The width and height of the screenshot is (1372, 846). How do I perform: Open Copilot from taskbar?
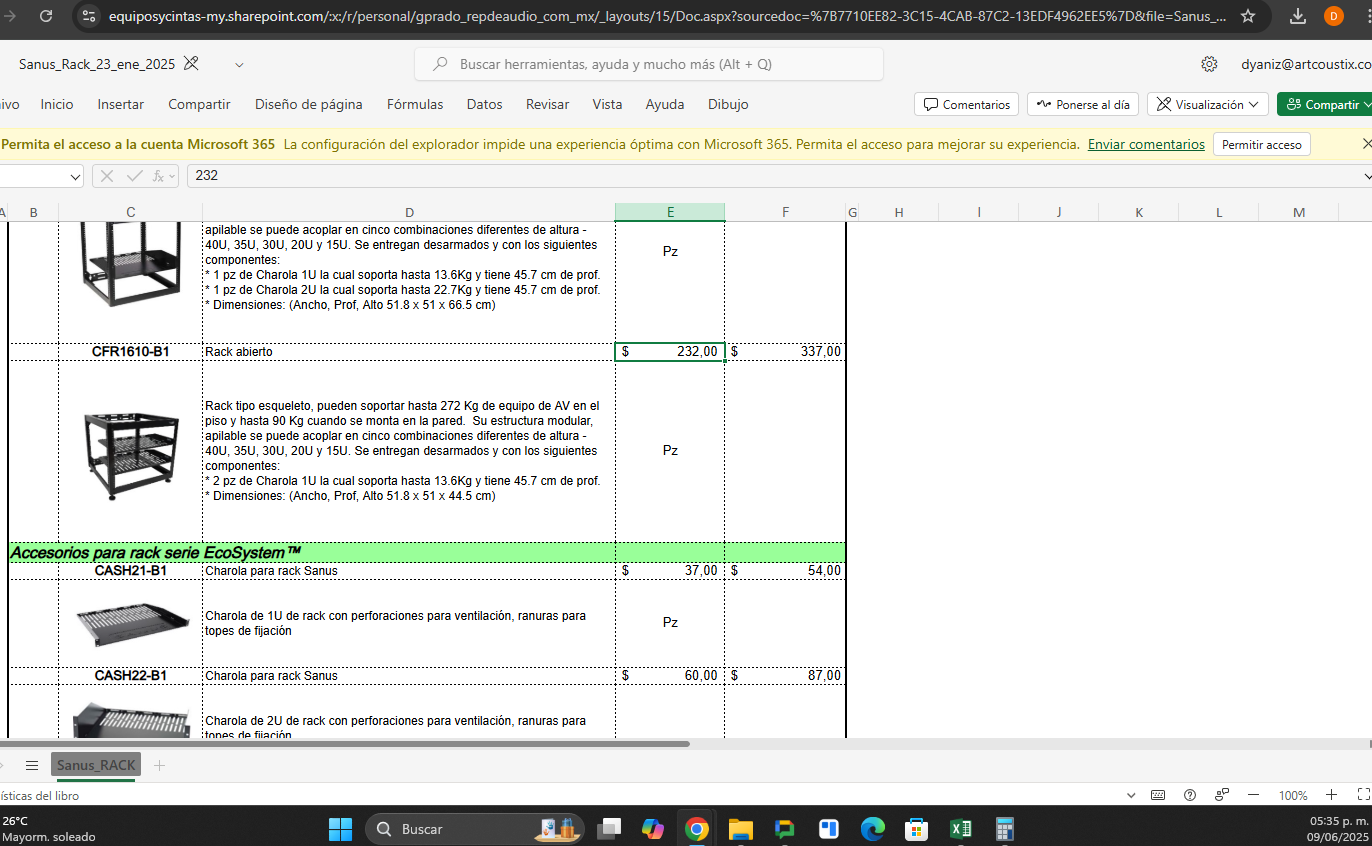652,829
